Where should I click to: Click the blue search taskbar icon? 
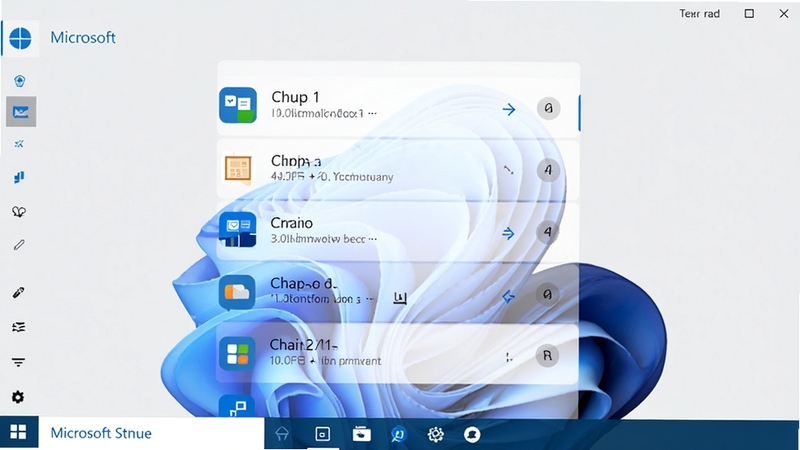[398, 435]
